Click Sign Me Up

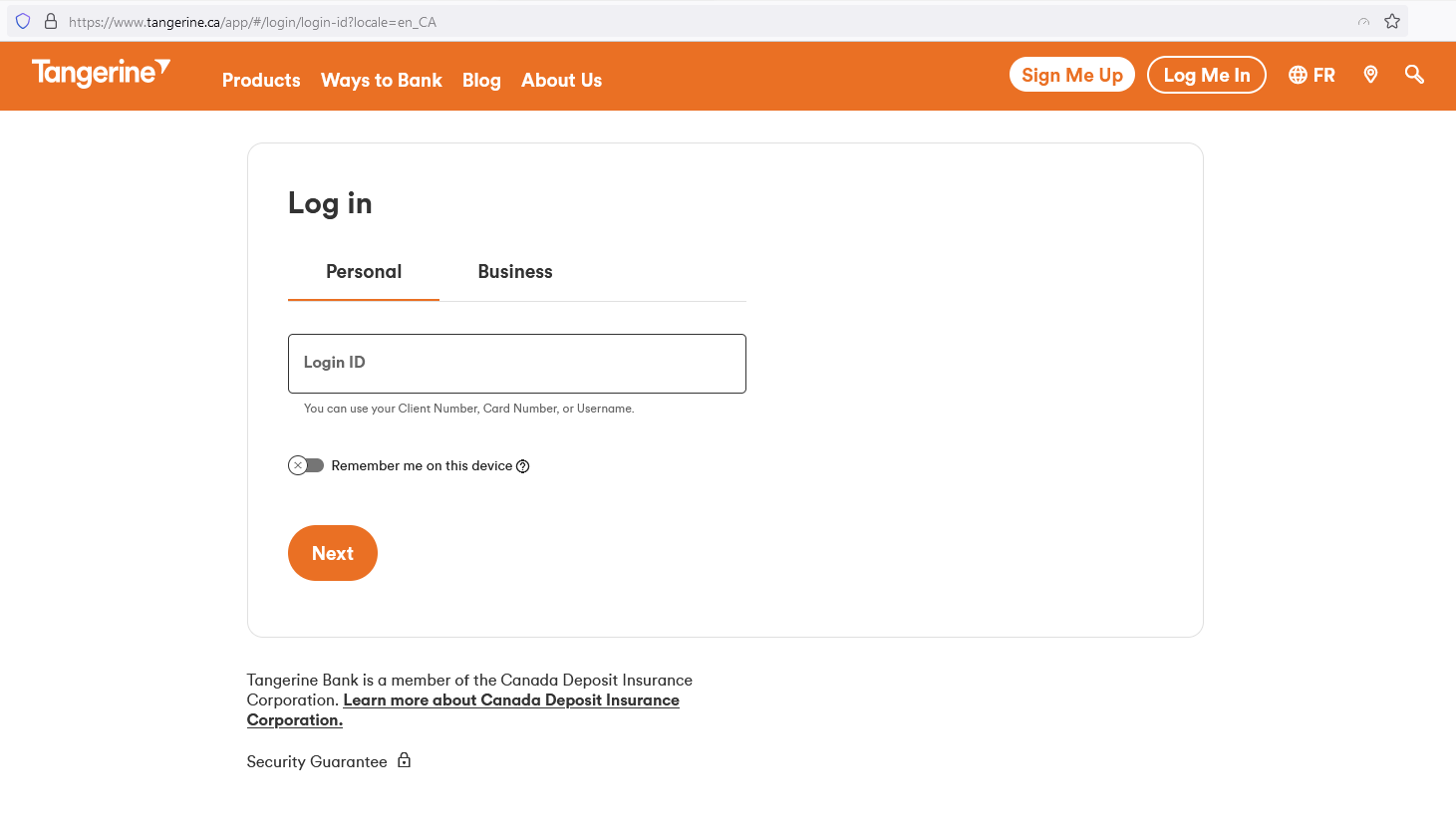1071,74
